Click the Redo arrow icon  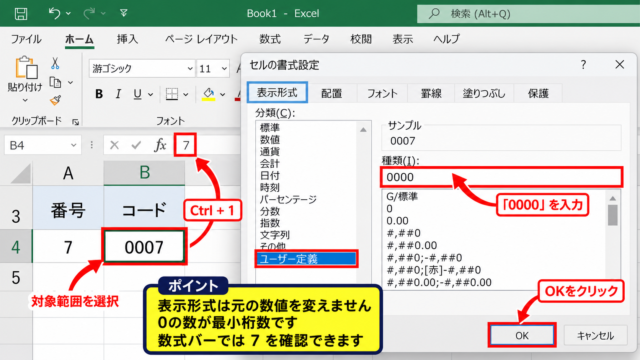89,13
